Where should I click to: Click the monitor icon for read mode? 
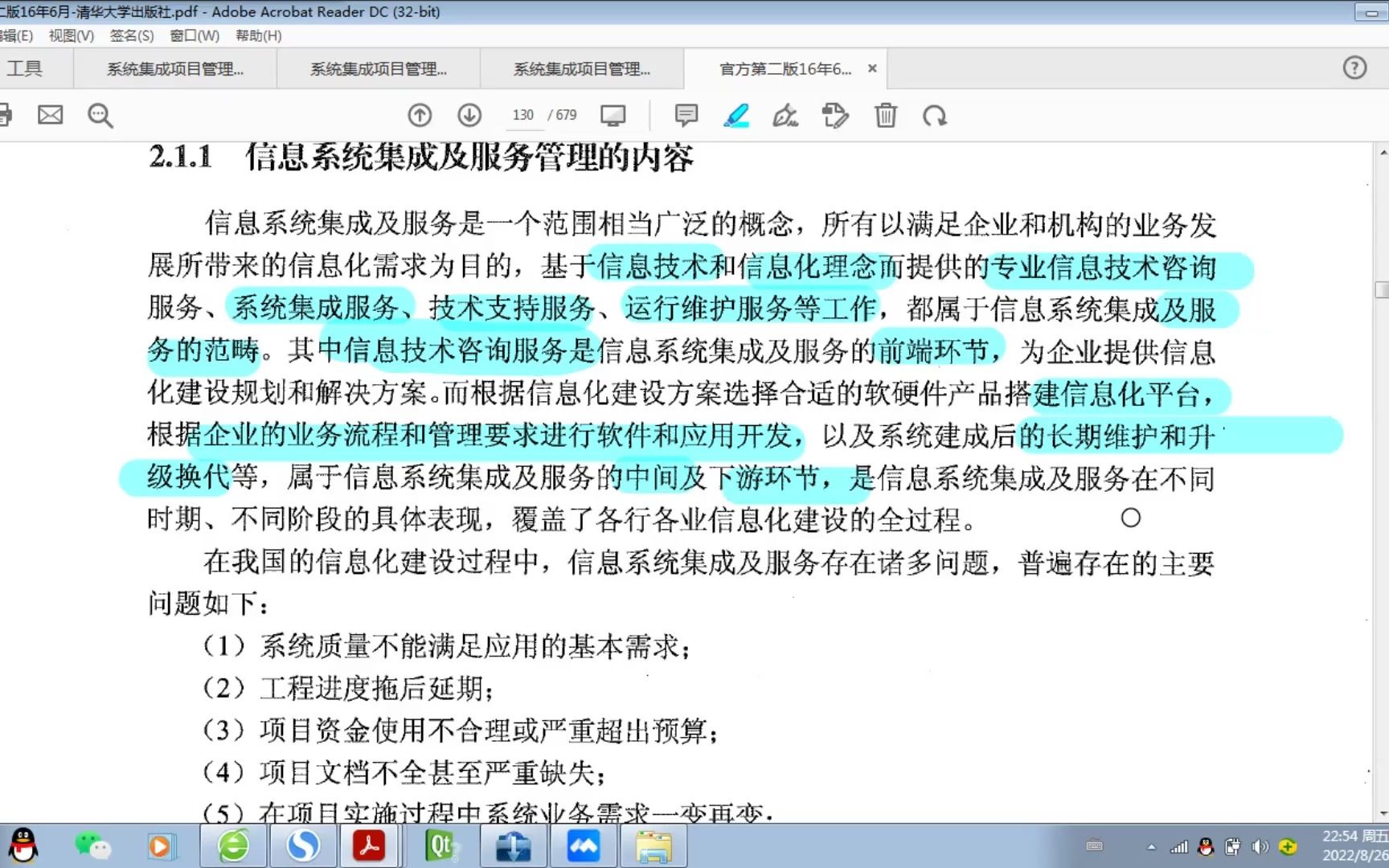(613, 116)
